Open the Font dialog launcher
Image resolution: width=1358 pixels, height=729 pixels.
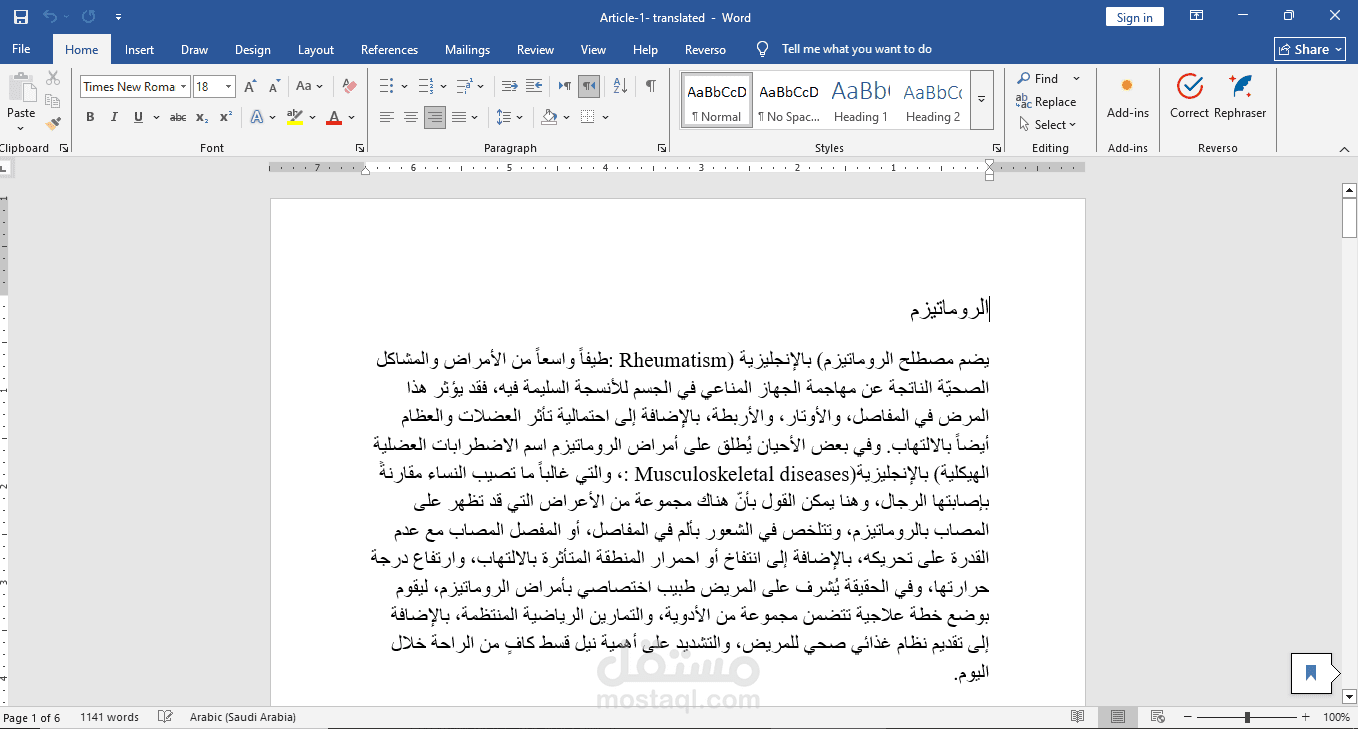coord(360,148)
